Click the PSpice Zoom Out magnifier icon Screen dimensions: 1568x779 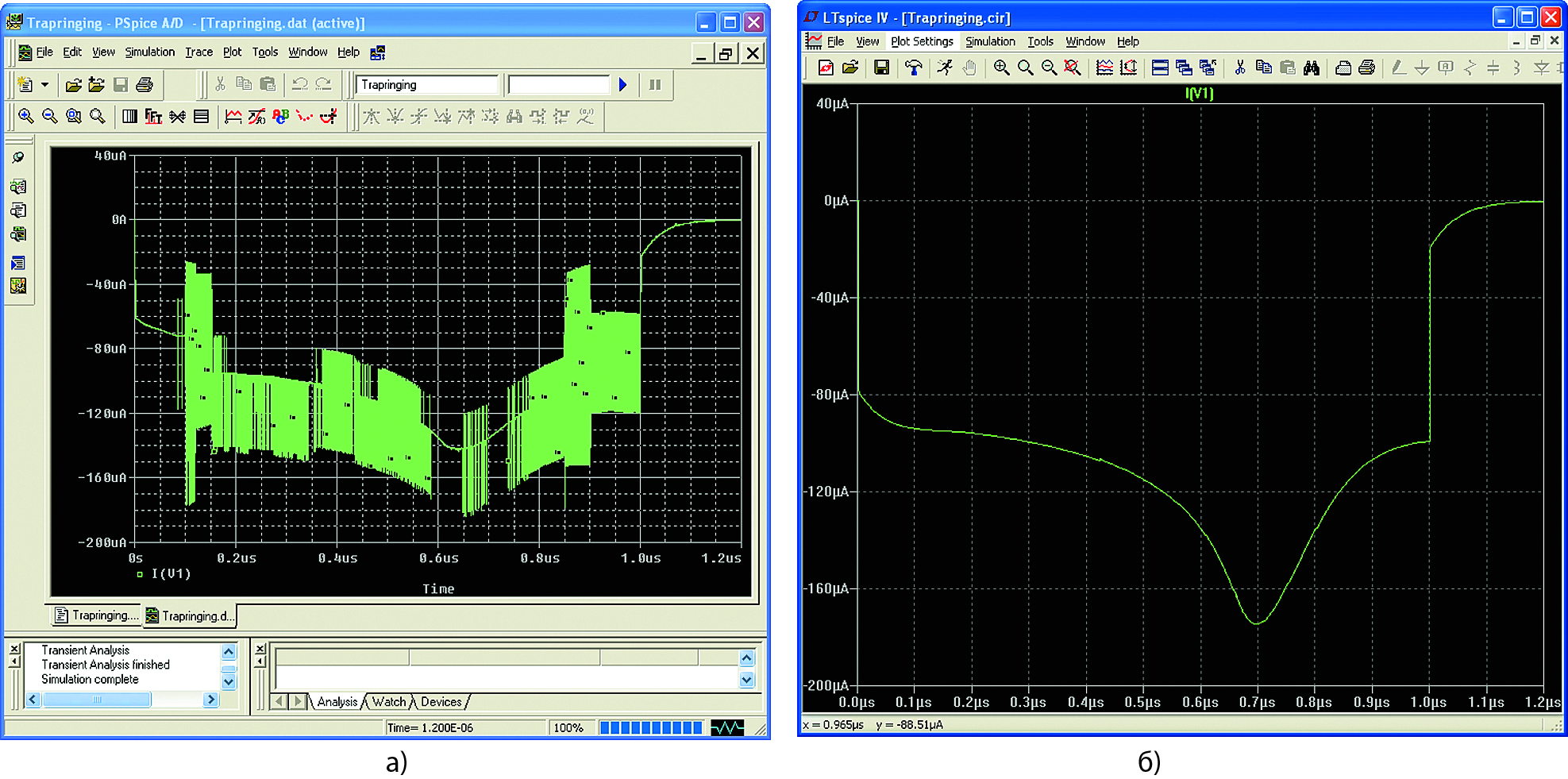(x=50, y=117)
